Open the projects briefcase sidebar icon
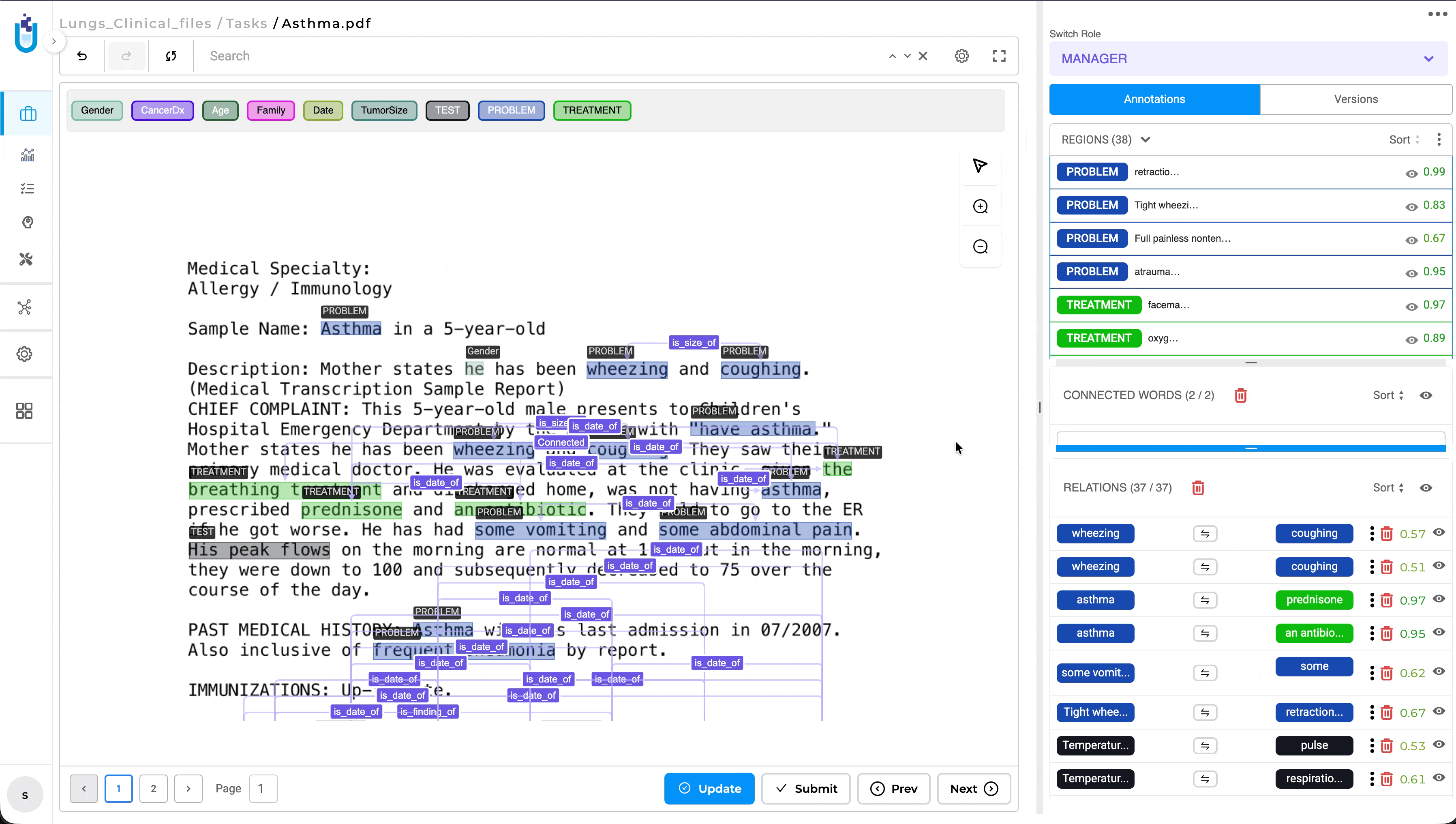The width and height of the screenshot is (1456, 824). point(28,113)
